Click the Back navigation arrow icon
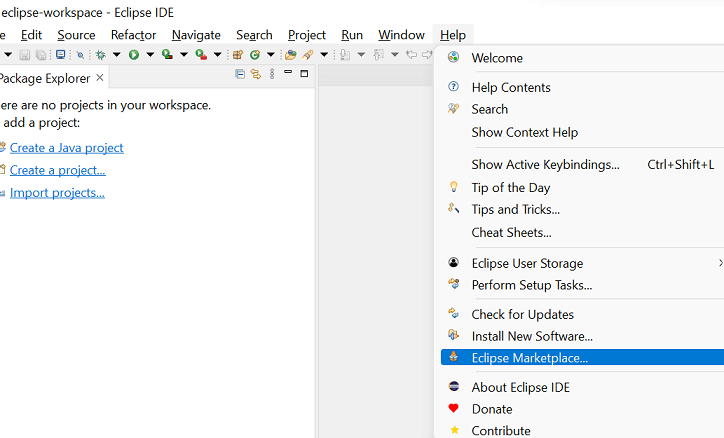724x438 pixels. tap(411, 54)
